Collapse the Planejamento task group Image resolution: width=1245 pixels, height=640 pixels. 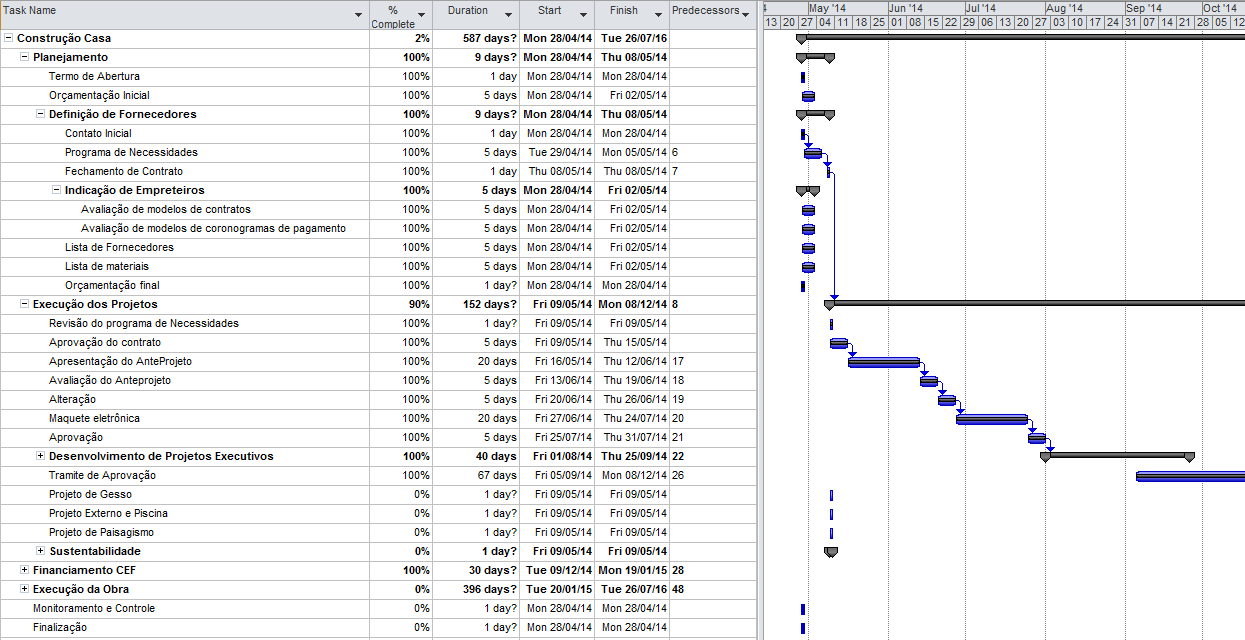pos(25,57)
